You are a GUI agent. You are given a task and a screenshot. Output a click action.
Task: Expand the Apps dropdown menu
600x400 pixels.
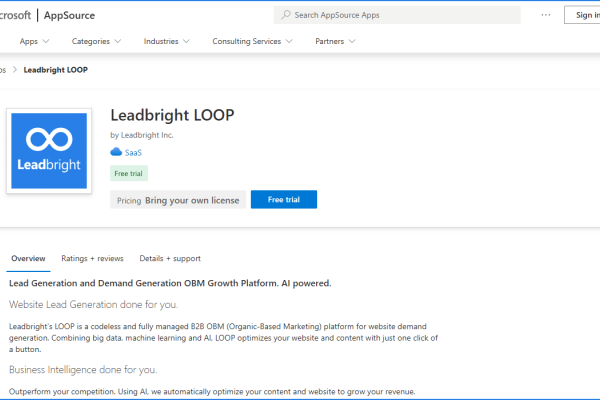[x=34, y=41]
